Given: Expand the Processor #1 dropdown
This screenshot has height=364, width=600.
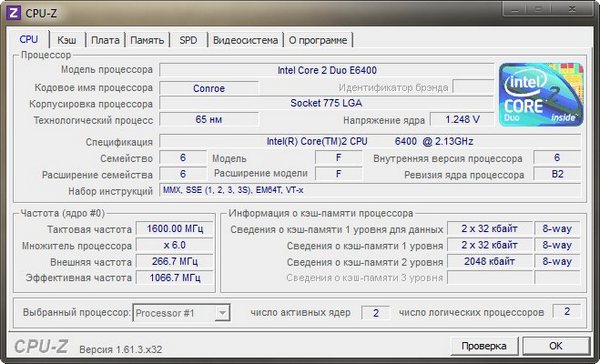Looking at the screenshot, I should 222,313.
